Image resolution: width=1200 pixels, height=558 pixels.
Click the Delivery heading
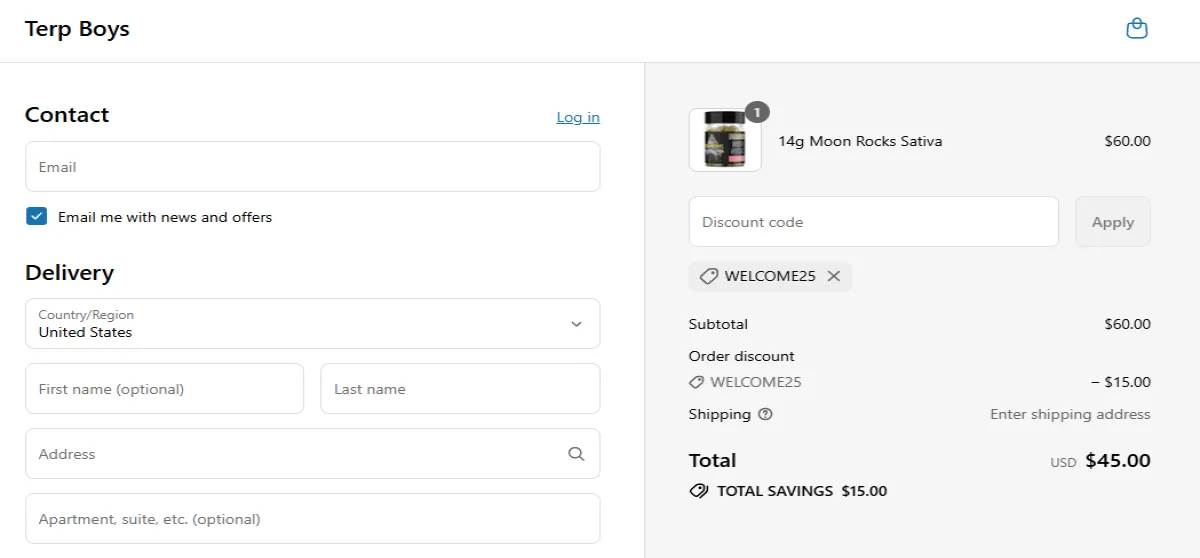pyautogui.click(x=69, y=273)
